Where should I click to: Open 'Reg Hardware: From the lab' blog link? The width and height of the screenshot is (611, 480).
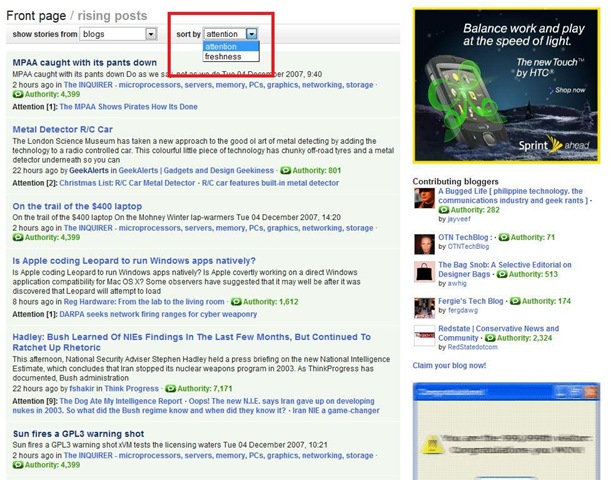144,302
